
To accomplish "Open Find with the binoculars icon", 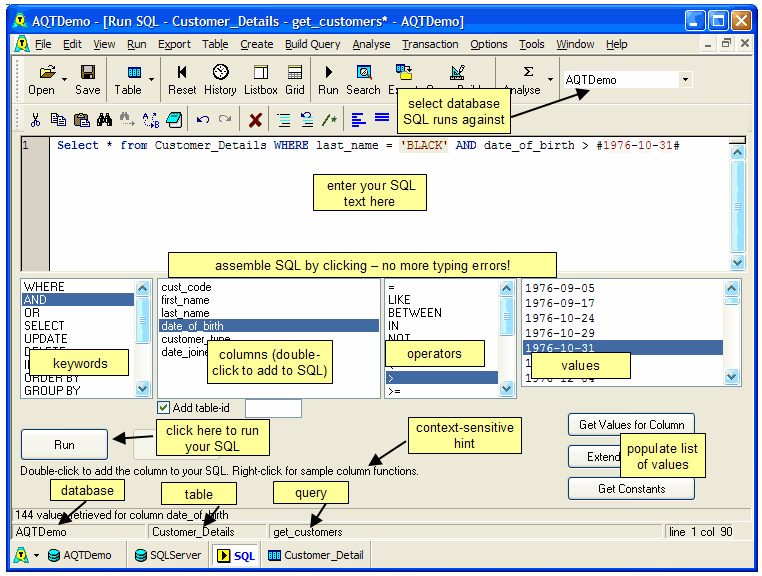I will click(104, 120).
